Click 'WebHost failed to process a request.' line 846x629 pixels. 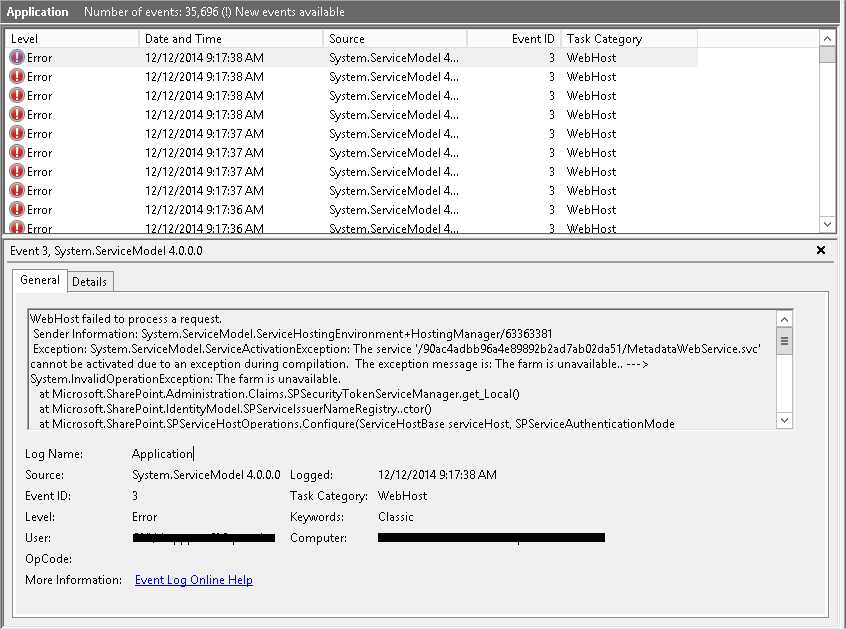(126, 319)
